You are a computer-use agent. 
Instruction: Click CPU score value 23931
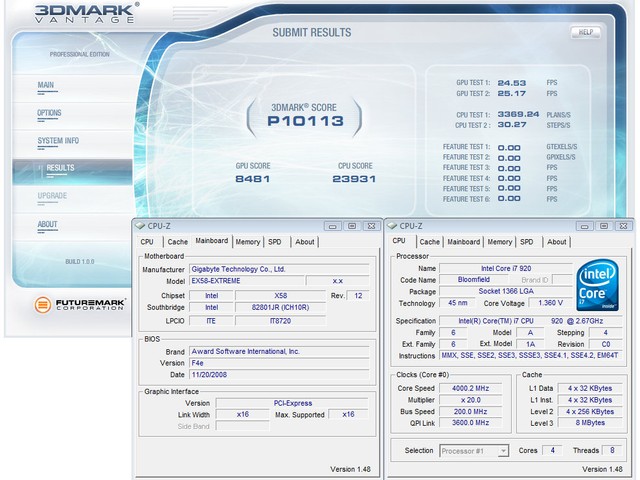point(354,179)
